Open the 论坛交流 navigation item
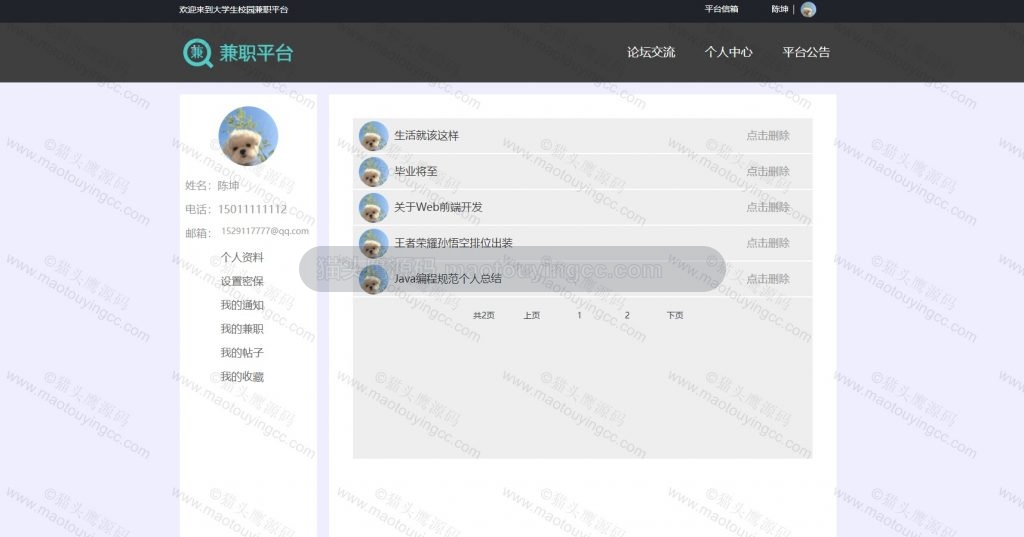 coord(651,52)
